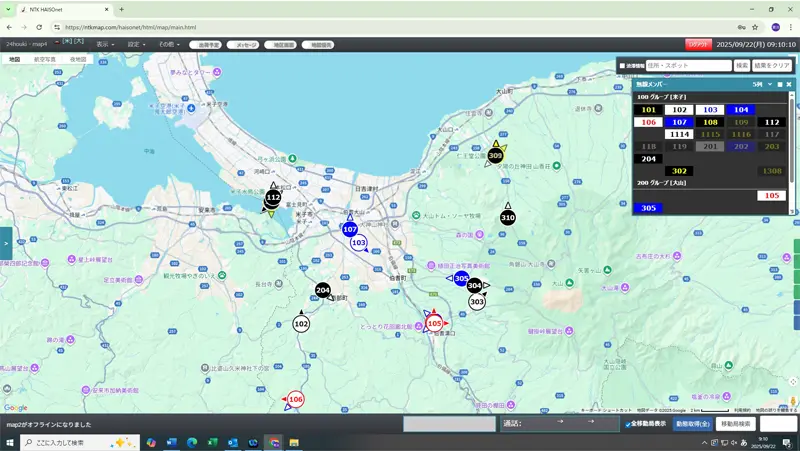Click marker 204 on the map
This screenshot has height=451, width=800.
[323, 290]
